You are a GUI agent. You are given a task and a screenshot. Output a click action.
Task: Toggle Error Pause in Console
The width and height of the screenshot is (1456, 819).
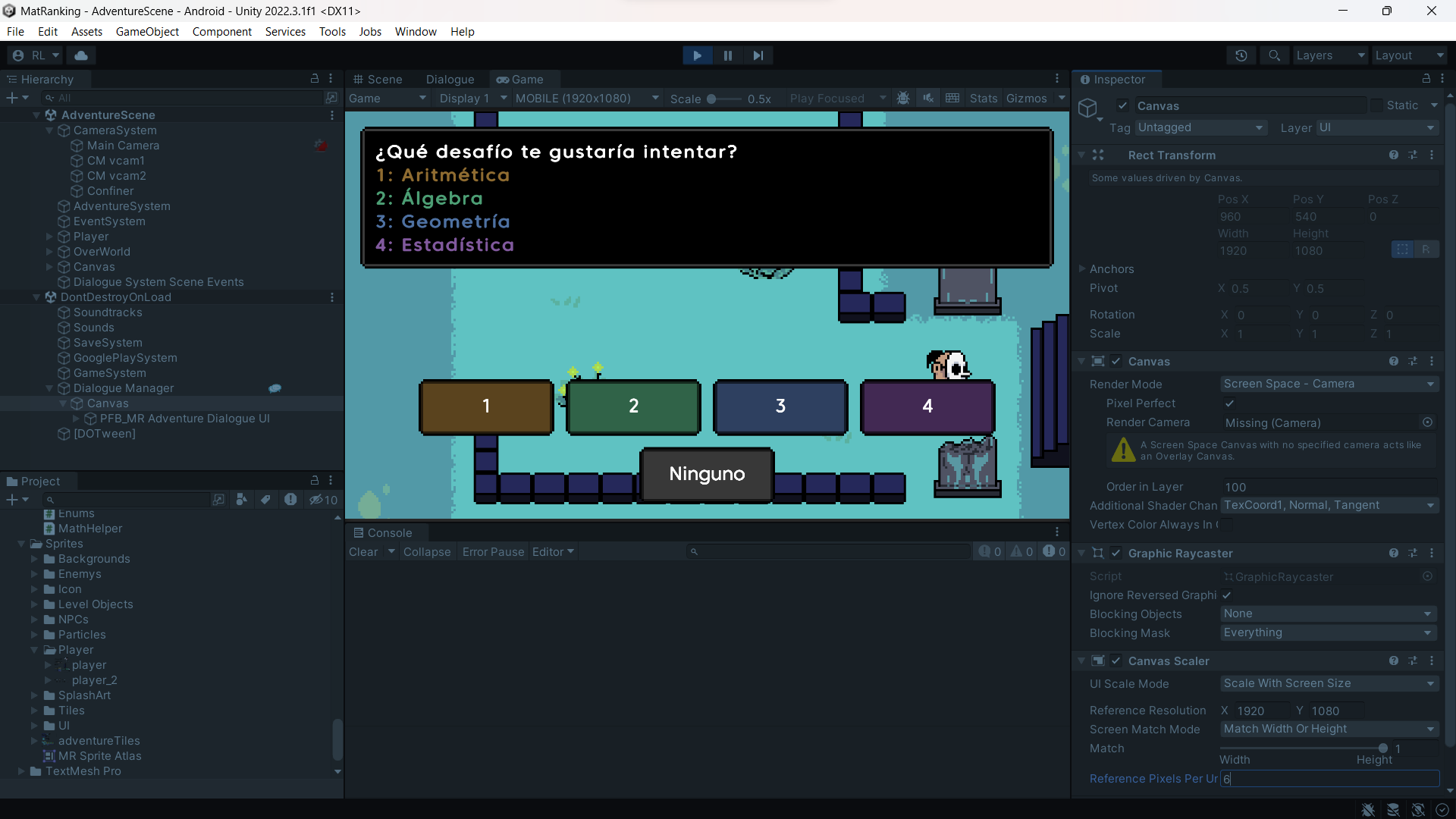point(493,552)
